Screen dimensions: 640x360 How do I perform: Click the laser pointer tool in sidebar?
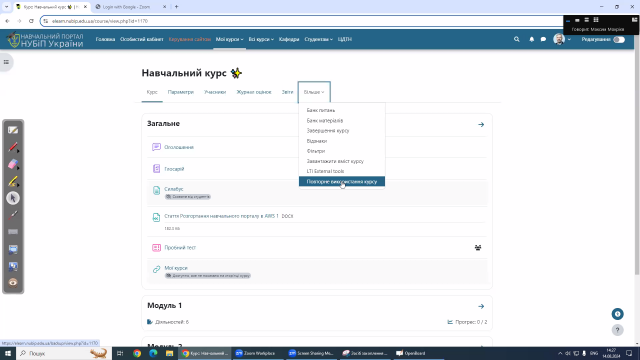pos(13,215)
